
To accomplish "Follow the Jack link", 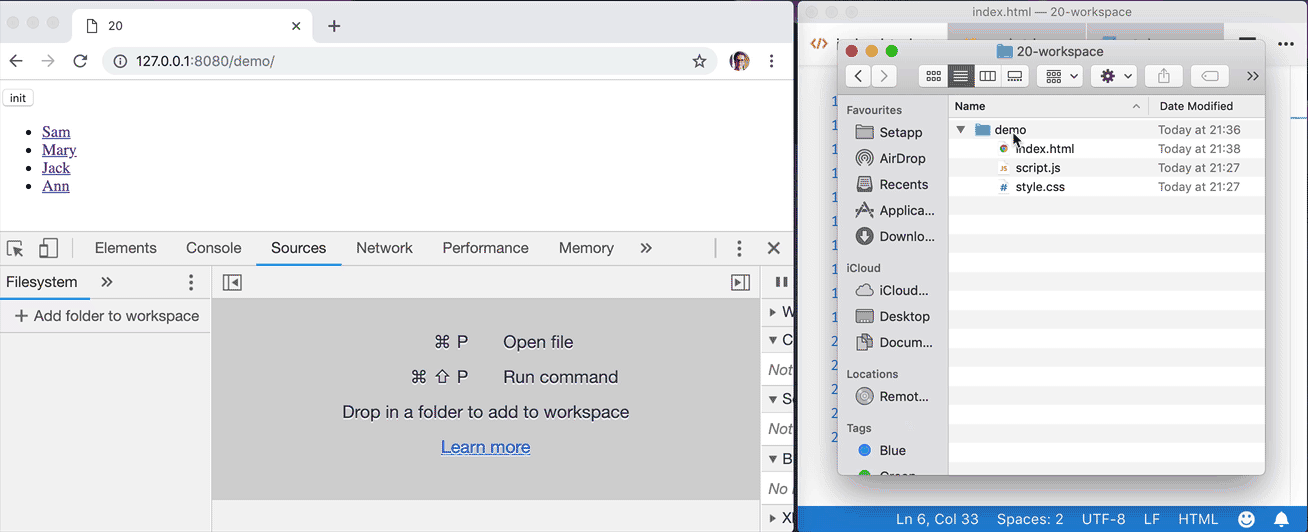I will click(x=56, y=168).
